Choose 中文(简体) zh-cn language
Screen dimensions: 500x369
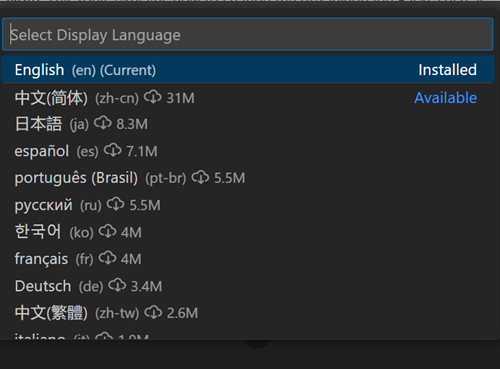(x=247, y=98)
